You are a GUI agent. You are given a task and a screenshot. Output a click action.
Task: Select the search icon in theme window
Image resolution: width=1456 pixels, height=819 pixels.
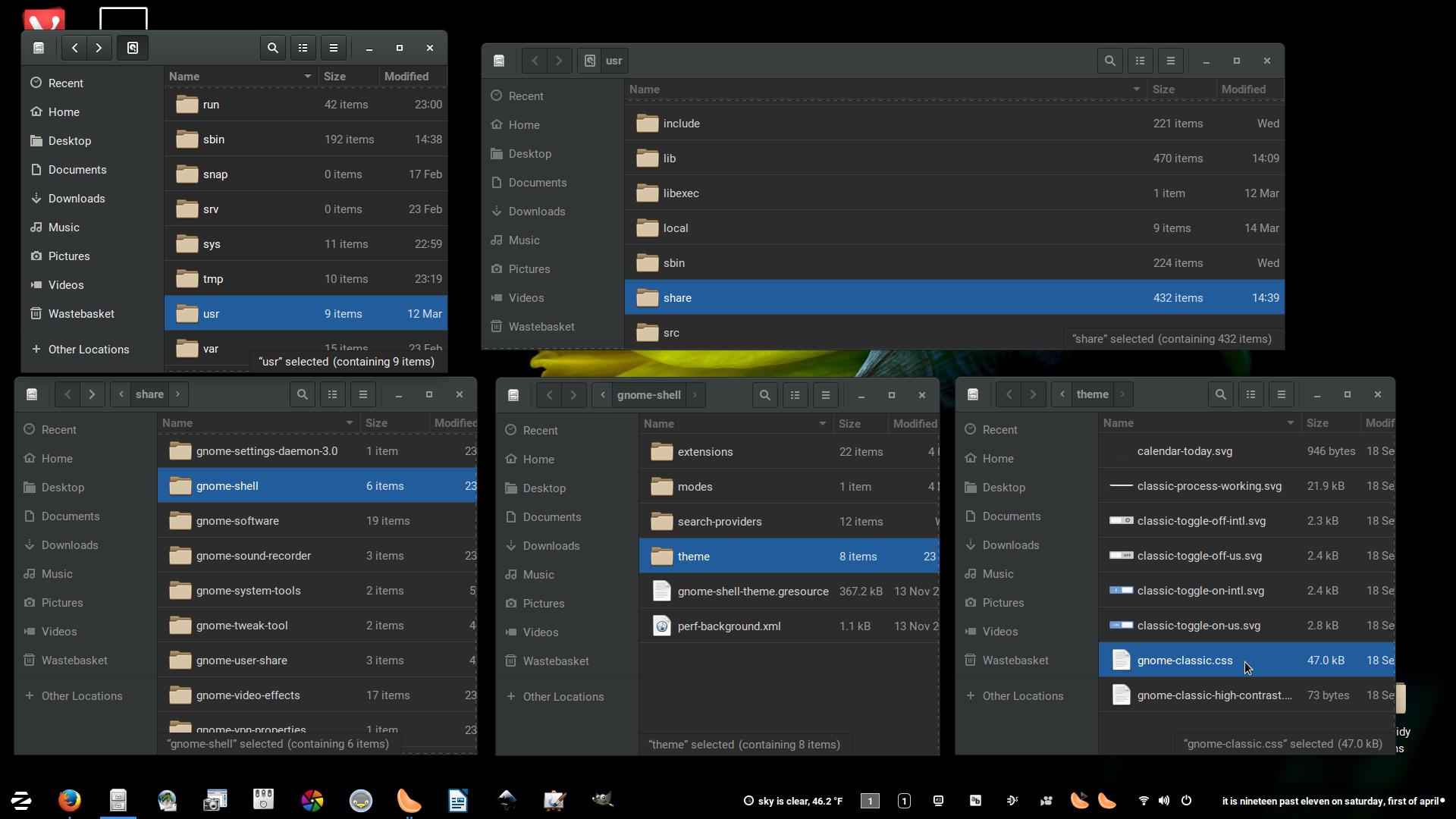[1221, 393]
